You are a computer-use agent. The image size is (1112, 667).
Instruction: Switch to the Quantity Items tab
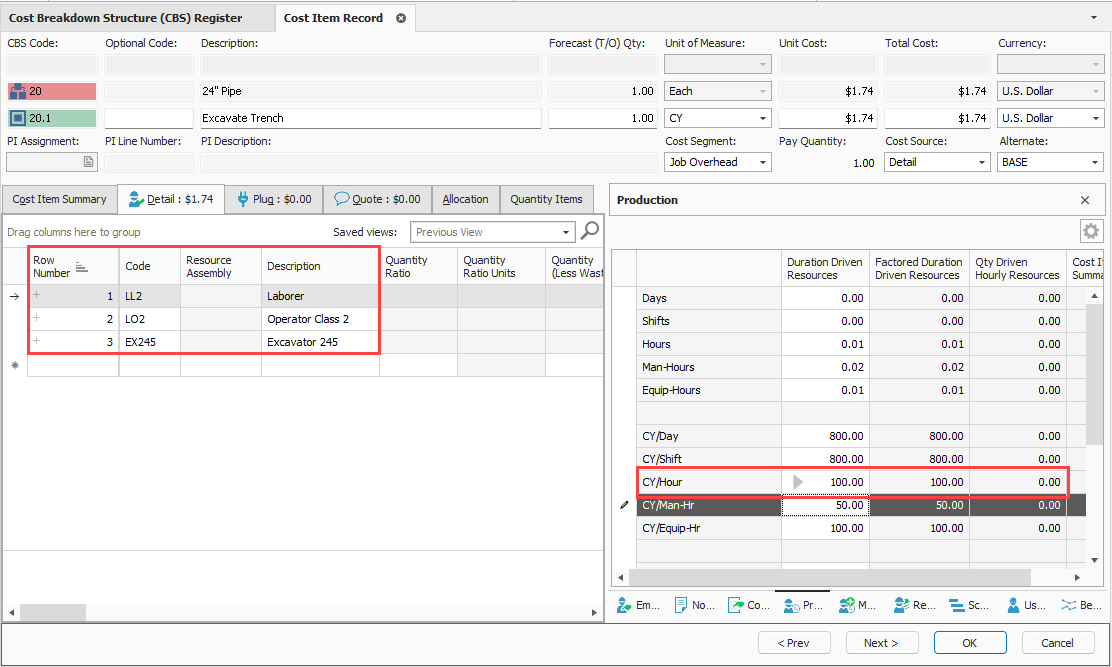pos(546,199)
